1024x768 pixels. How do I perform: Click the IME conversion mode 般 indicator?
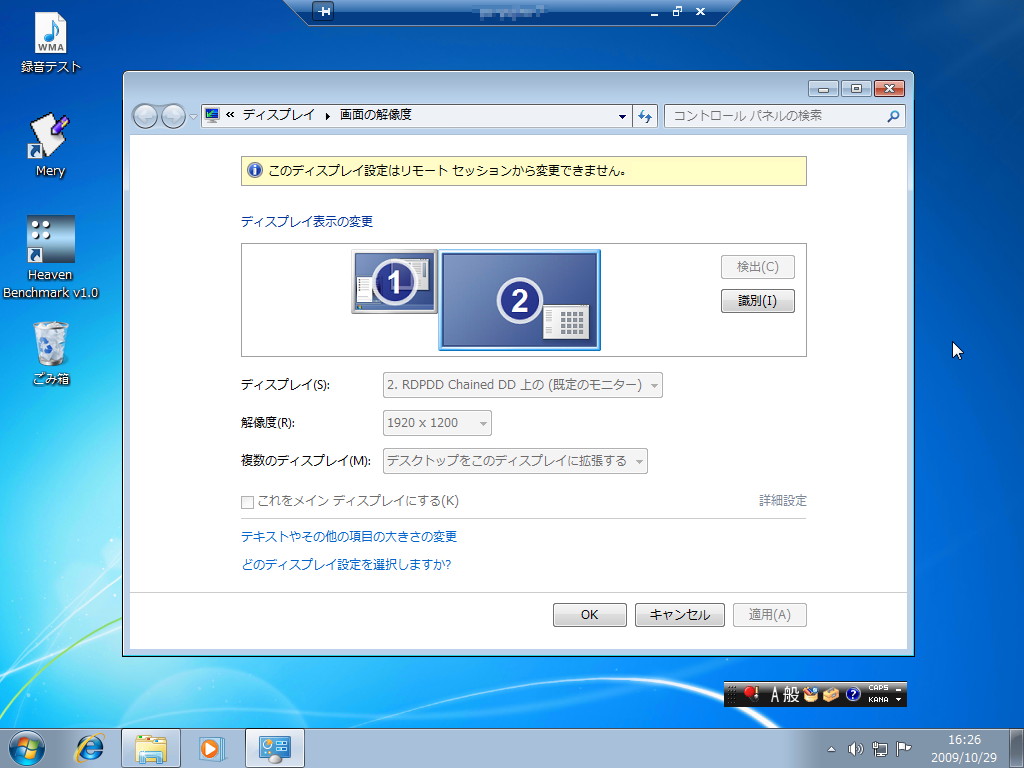[791, 694]
